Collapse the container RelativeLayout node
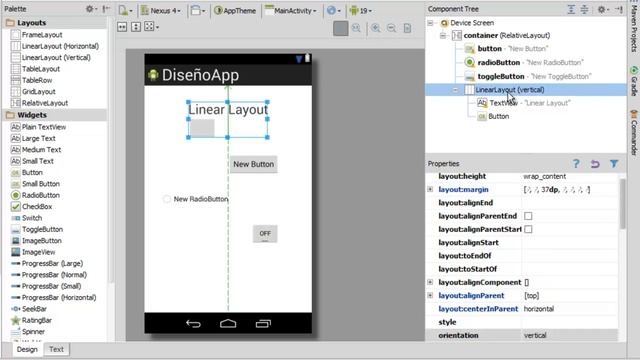Screen dimensions: 640x360 pyautogui.click(x=443, y=36)
